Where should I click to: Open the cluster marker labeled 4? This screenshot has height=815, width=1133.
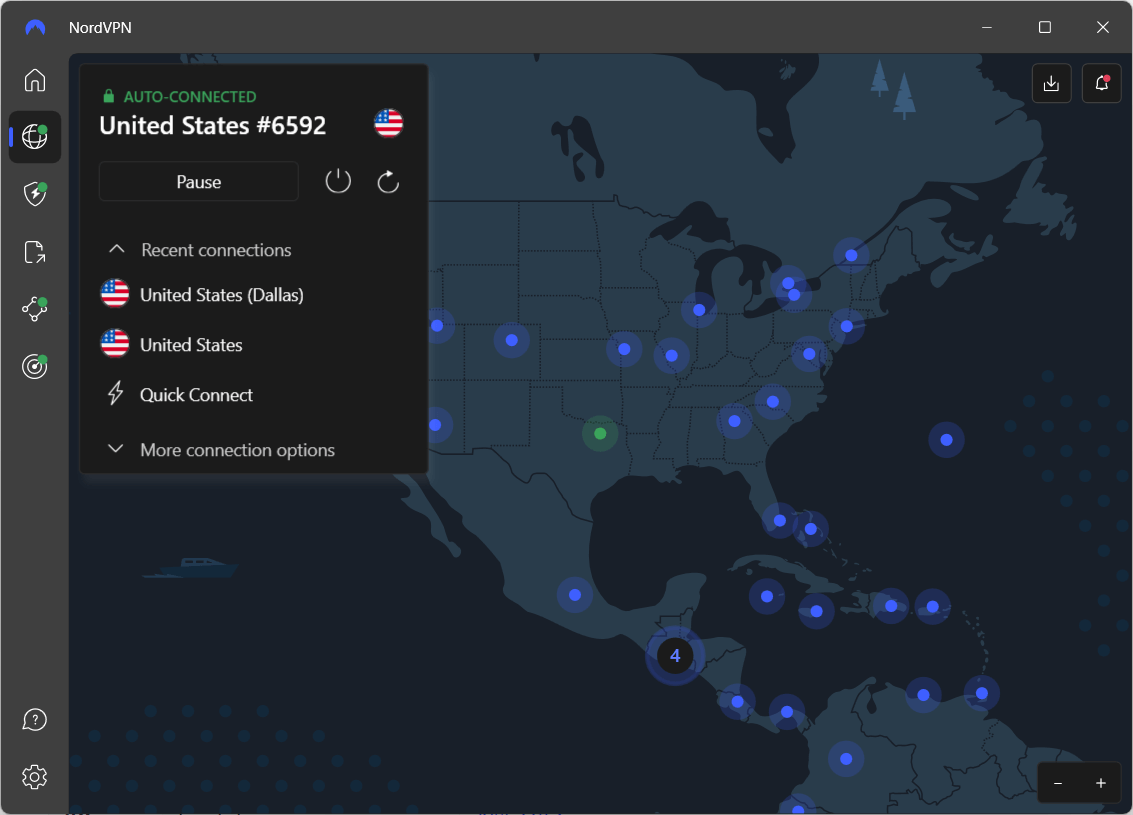(x=675, y=655)
